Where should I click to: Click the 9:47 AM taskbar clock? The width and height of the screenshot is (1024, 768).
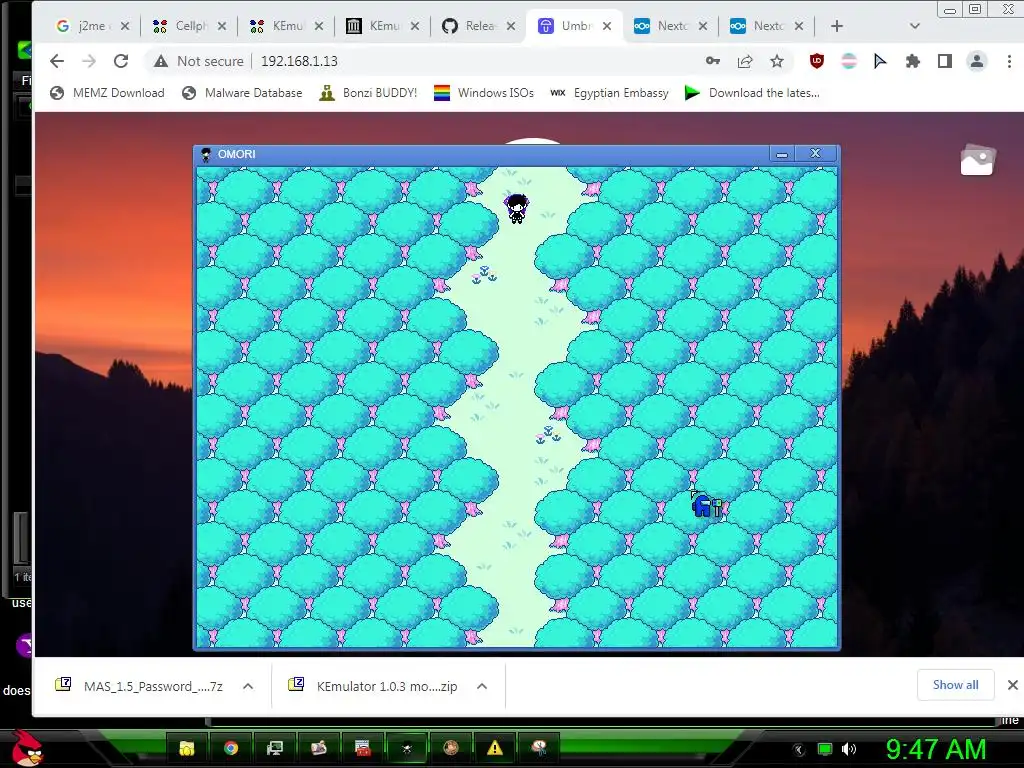936,749
